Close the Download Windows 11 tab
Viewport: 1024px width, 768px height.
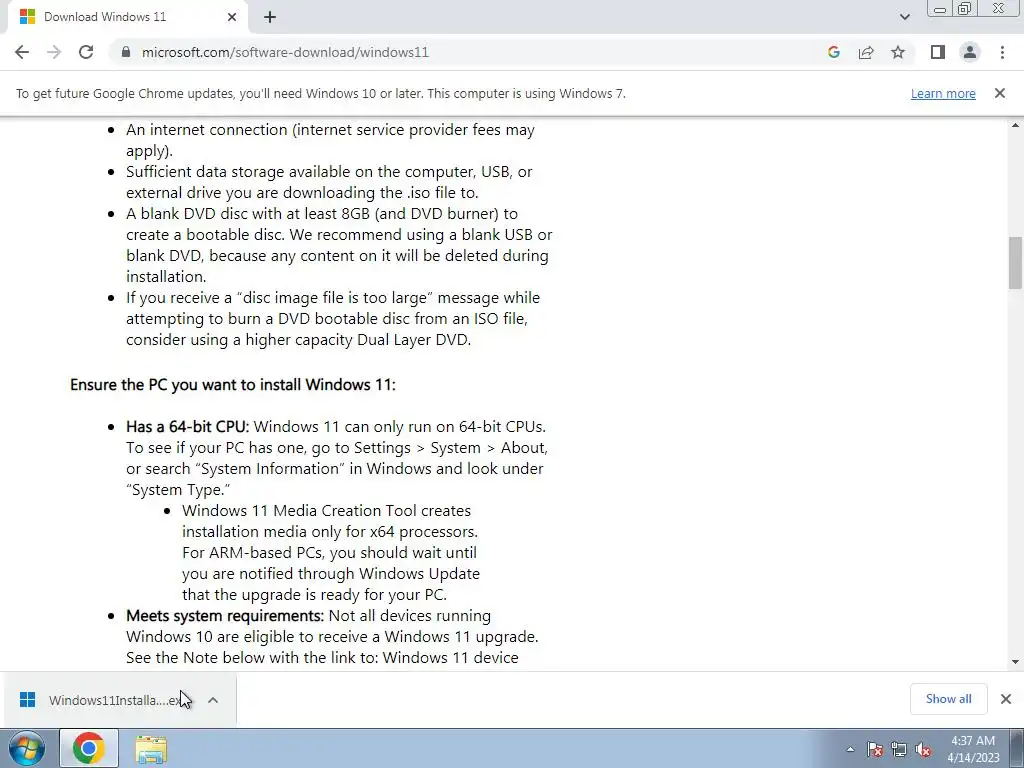point(232,17)
